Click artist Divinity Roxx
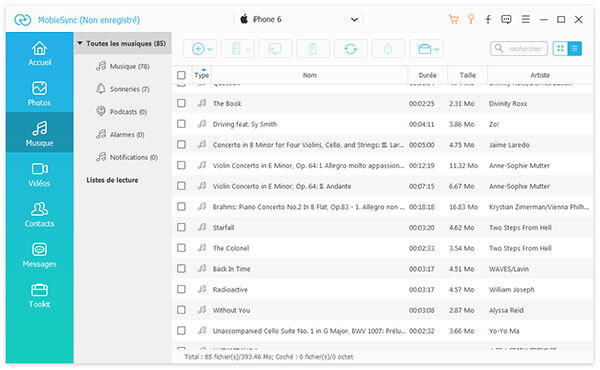 (508, 103)
